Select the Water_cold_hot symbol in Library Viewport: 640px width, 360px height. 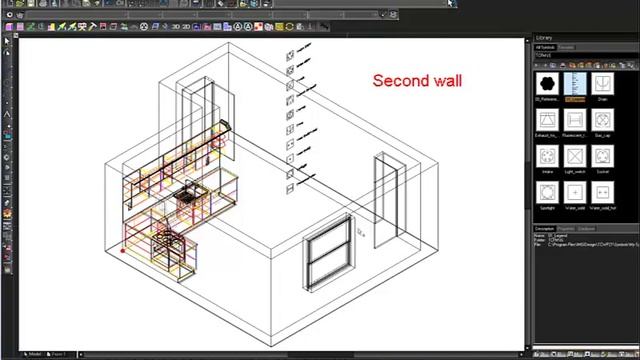click(x=602, y=192)
